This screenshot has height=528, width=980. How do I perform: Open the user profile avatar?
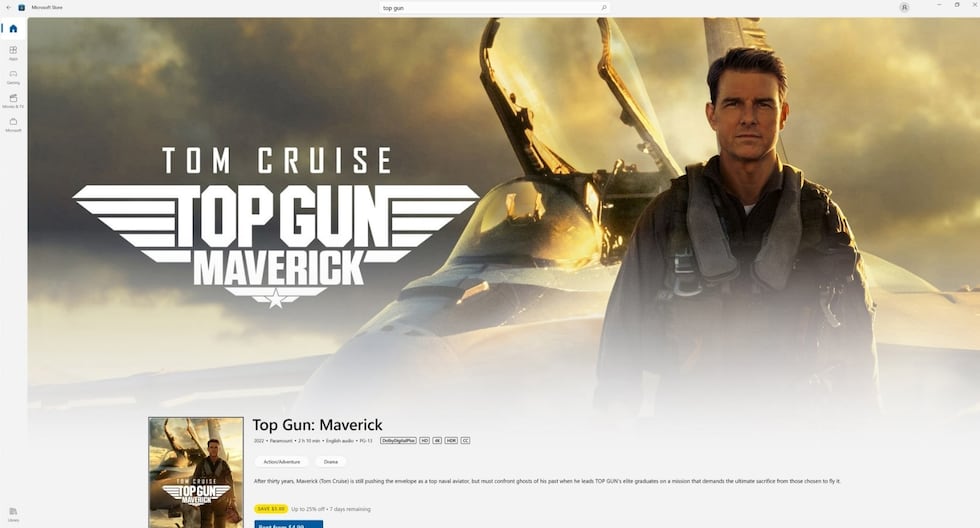click(904, 7)
